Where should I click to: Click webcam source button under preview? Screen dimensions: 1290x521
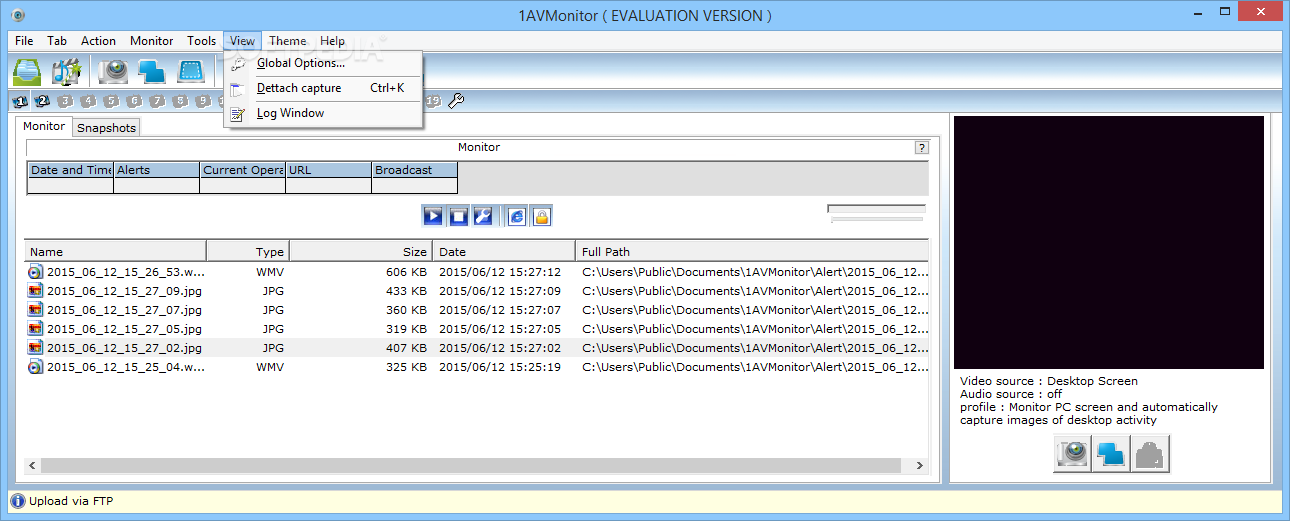[1073, 454]
